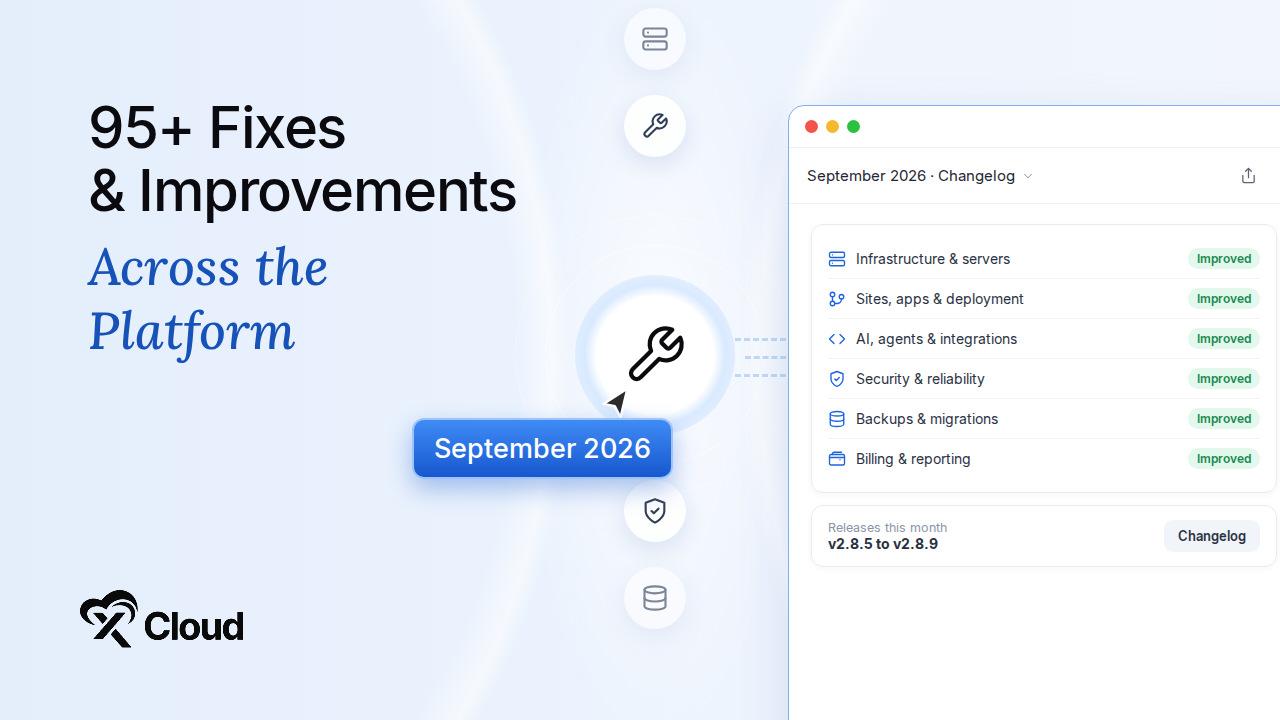Select the Sites, apps & deployment row label

[x=940, y=299]
